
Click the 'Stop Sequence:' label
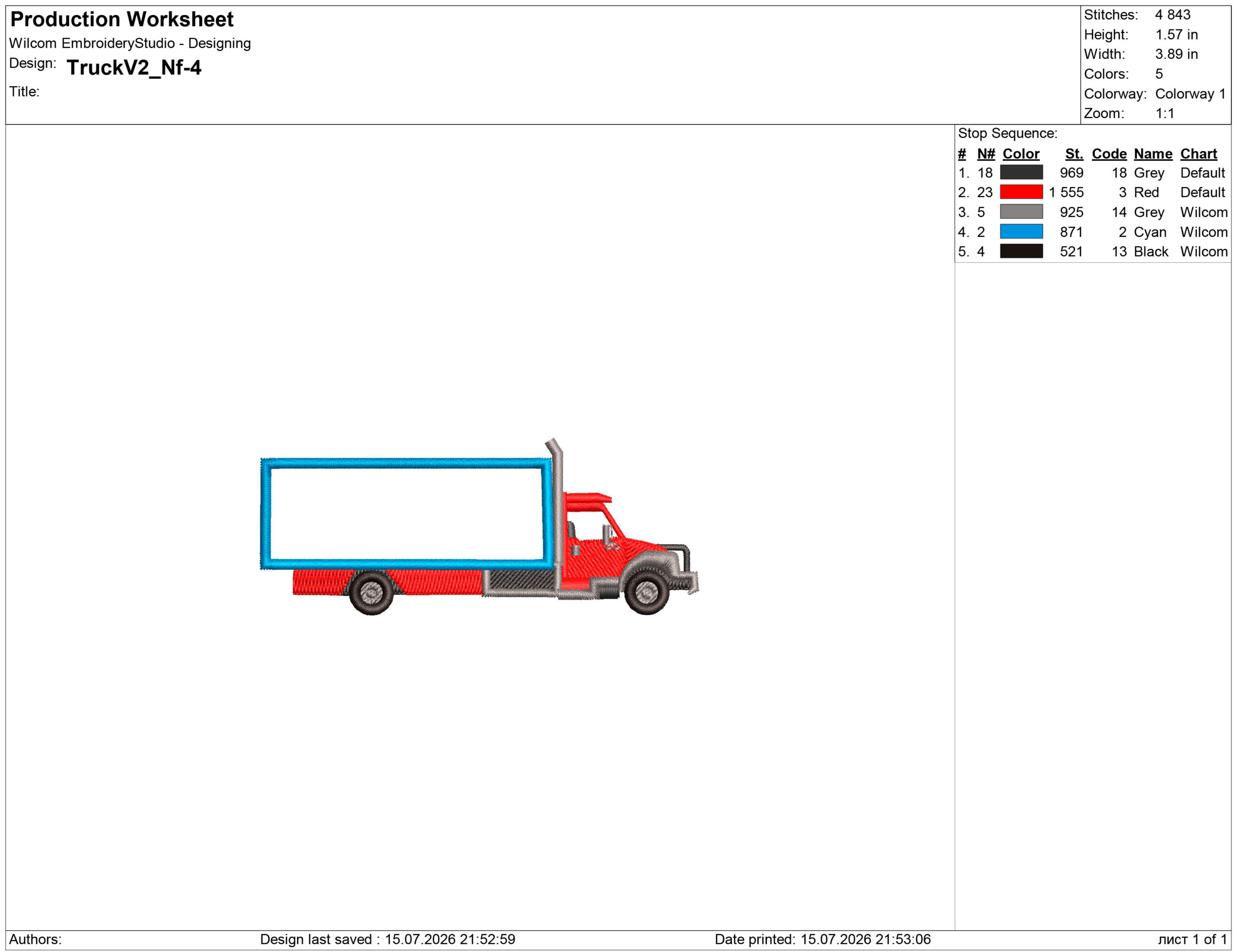tap(1007, 133)
